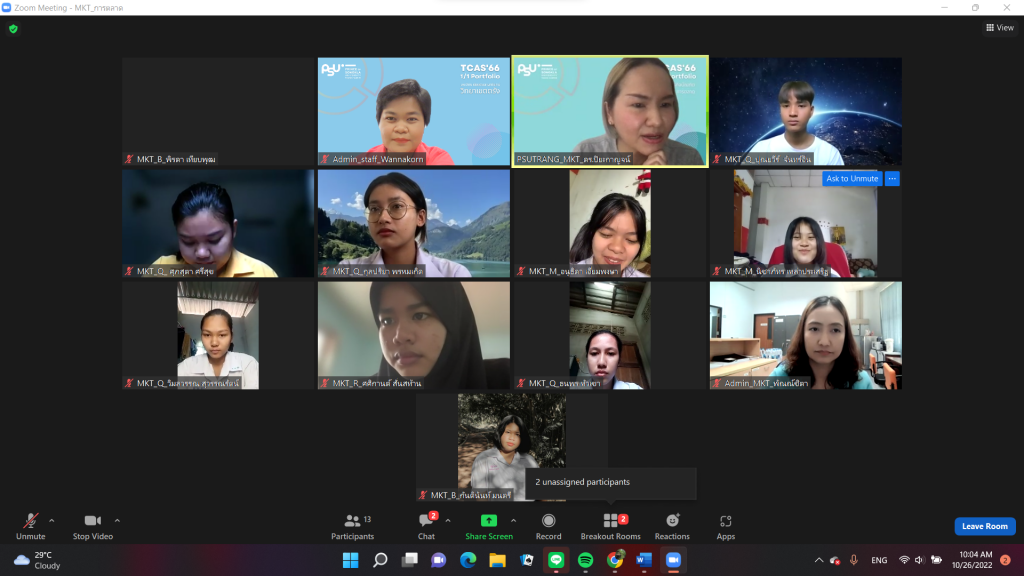The height and width of the screenshot is (576, 1024).
Task: Expand video options arrow beside Stop Video
Action: coord(117,520)
